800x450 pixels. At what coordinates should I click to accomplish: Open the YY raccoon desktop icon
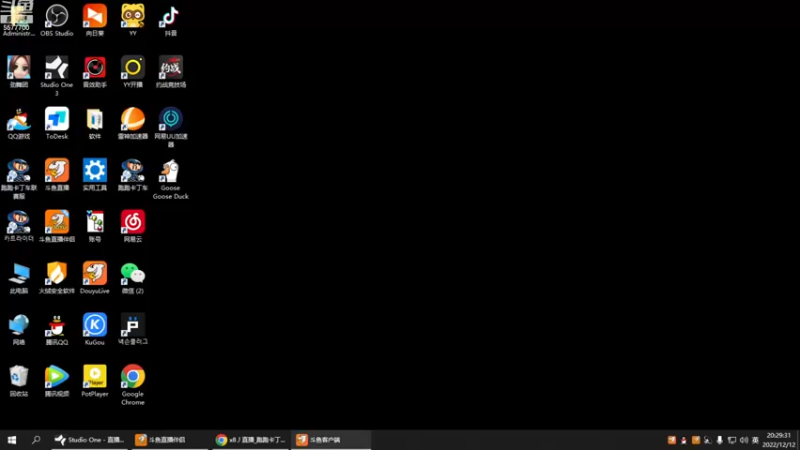pyautogui.click(x=133, y=19)
